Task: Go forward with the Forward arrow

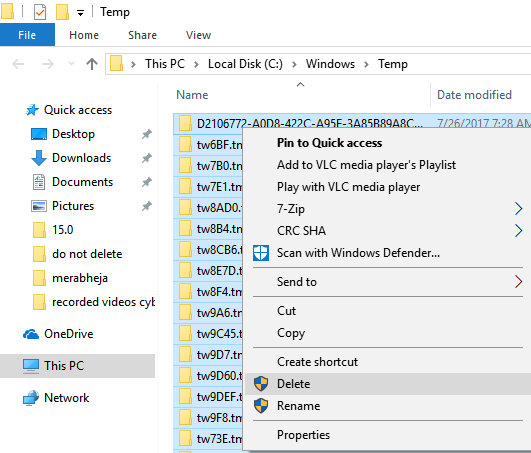Action: click(x=47, y=64)
